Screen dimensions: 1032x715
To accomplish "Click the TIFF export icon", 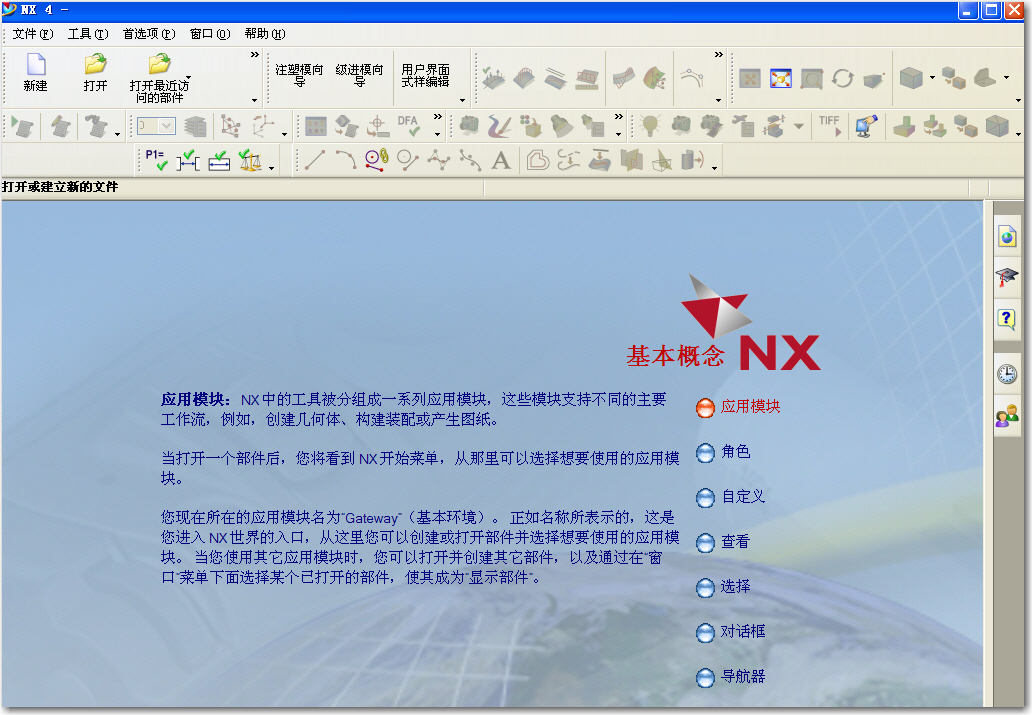I will click(x=830, y=126).
